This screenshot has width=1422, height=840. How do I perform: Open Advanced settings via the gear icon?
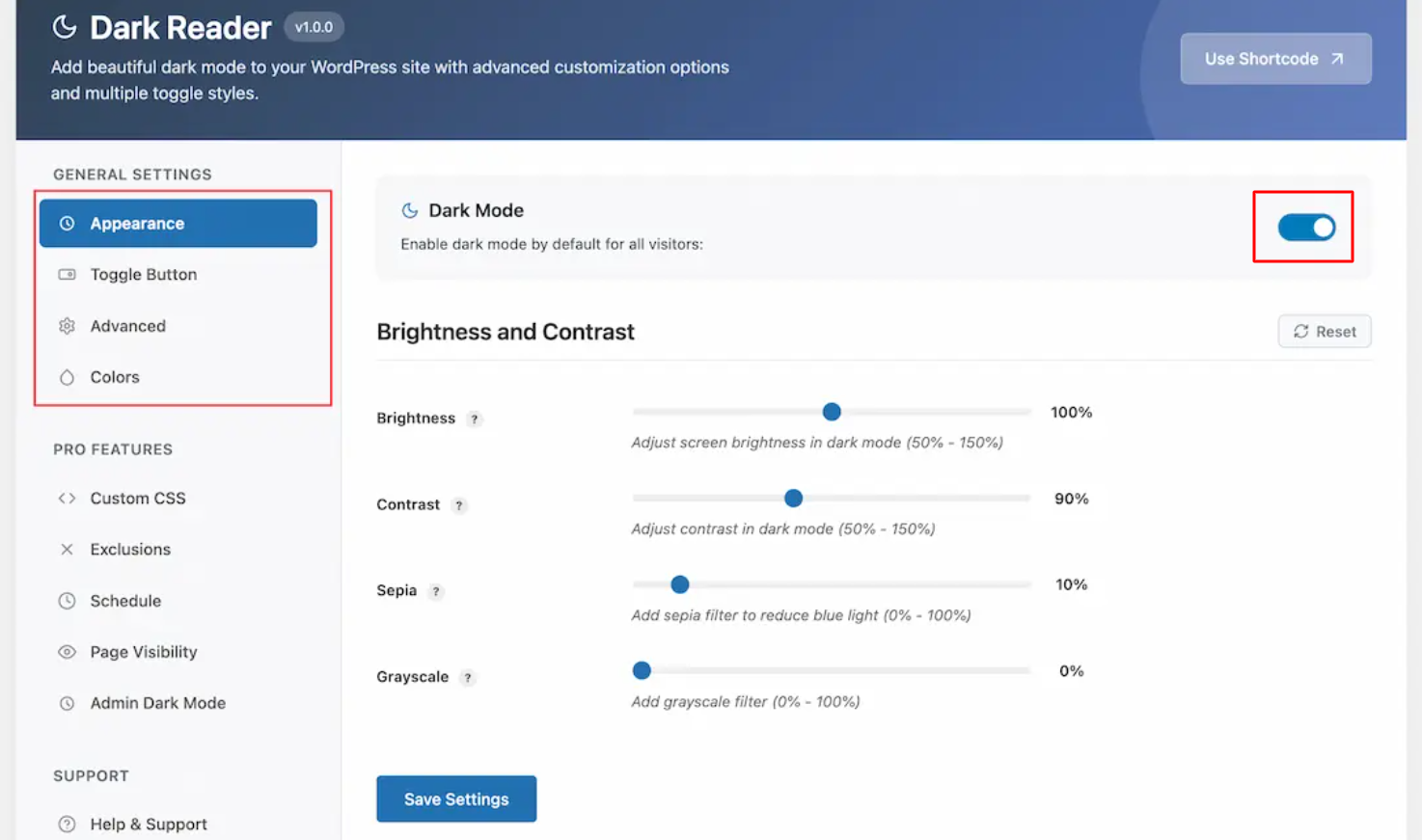[67, 326]
